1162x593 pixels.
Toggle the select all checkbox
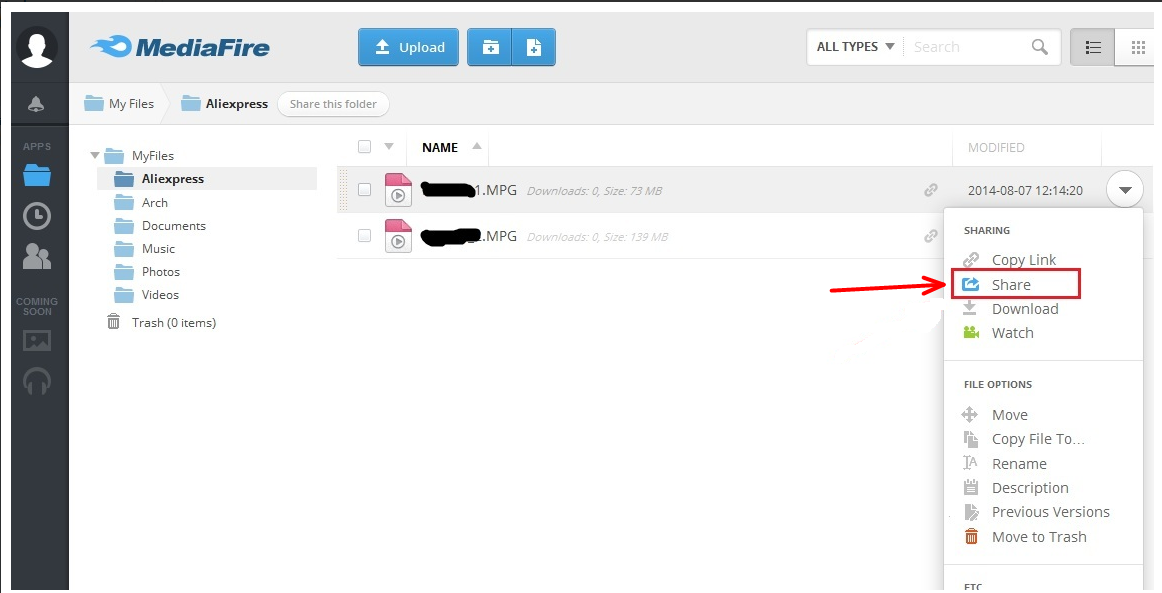tap(364, 147)
